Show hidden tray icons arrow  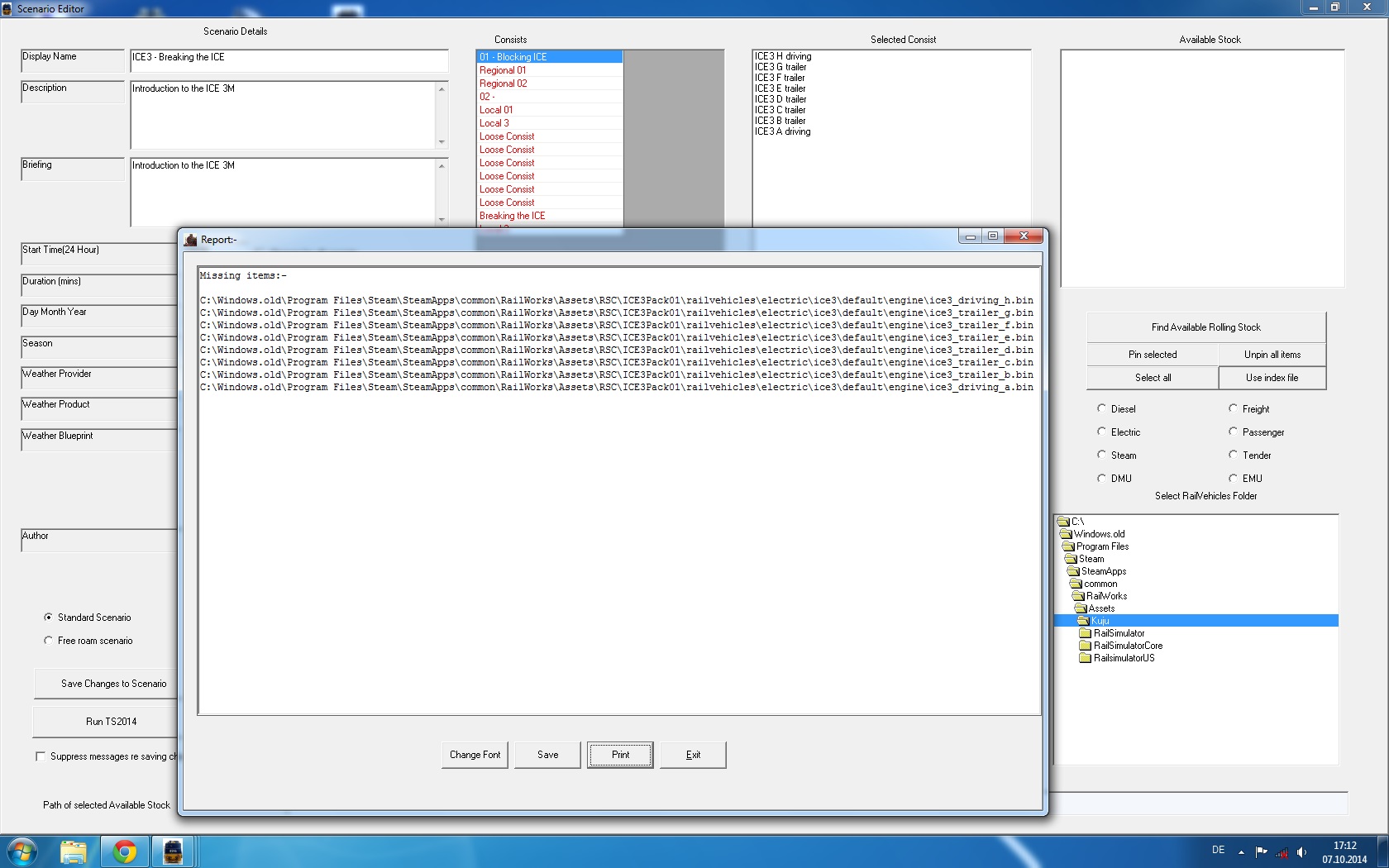1241,852
